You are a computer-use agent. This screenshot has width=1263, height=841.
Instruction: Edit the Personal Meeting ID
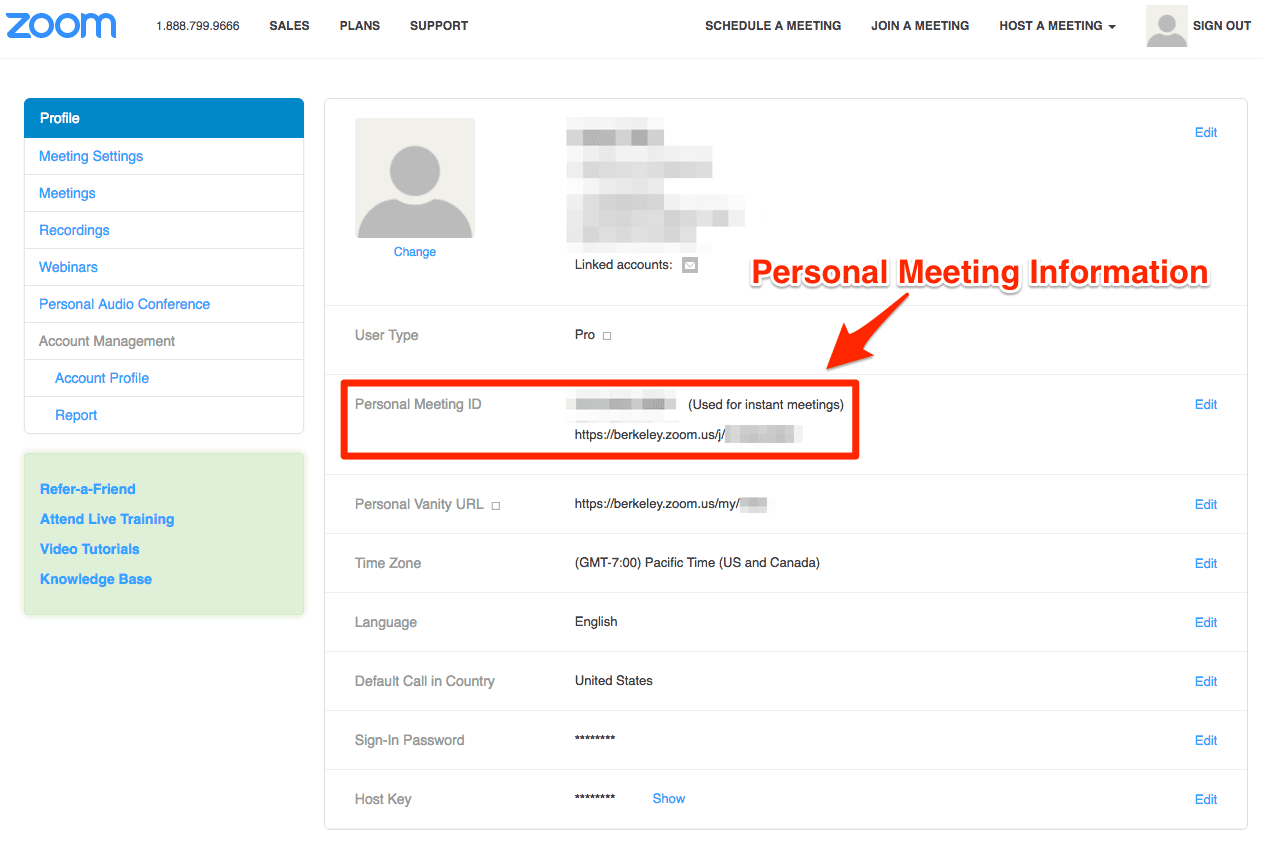coord(1206,405)
